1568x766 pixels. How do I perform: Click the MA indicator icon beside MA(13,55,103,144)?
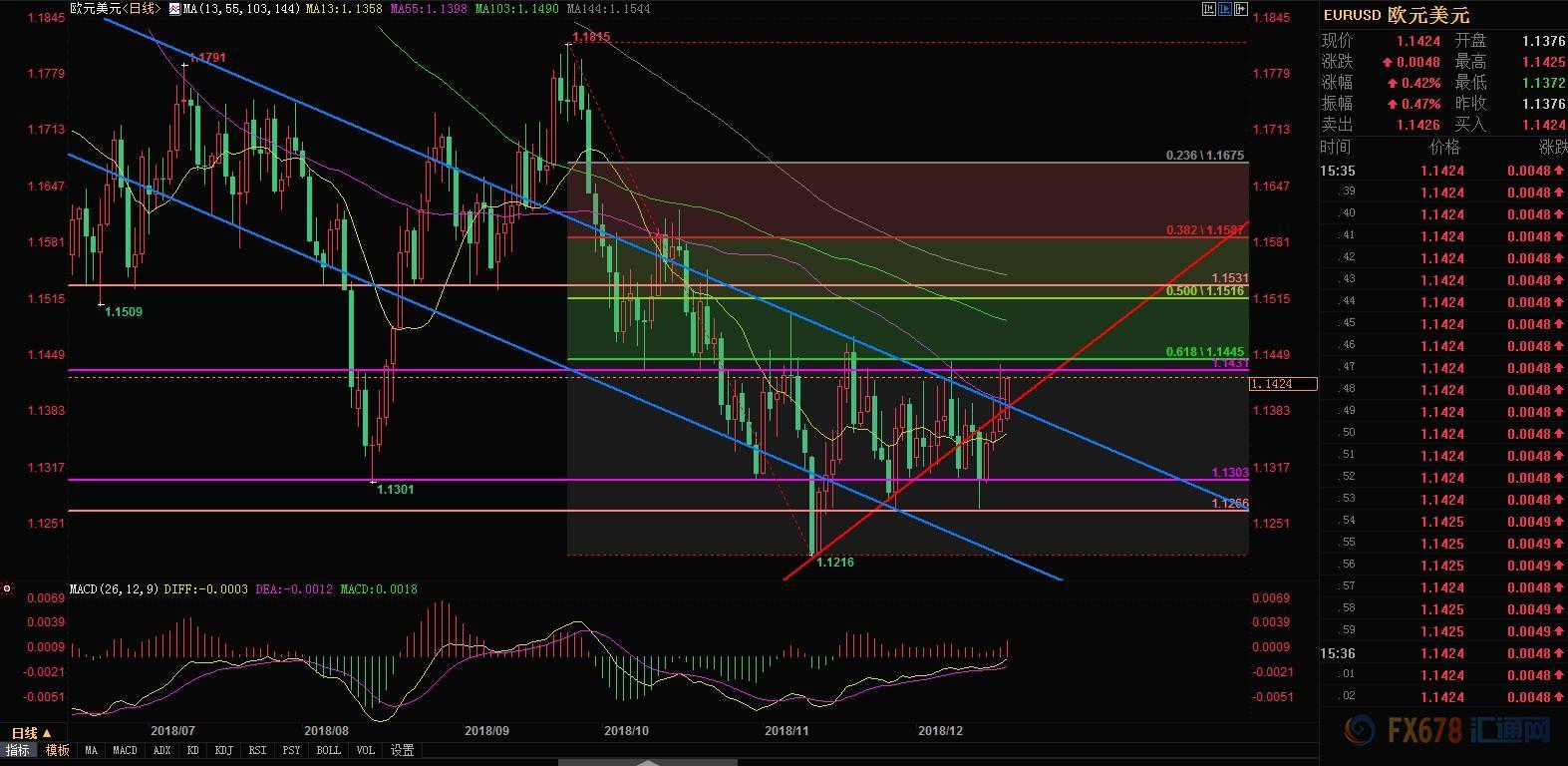(x=174, y=9)
